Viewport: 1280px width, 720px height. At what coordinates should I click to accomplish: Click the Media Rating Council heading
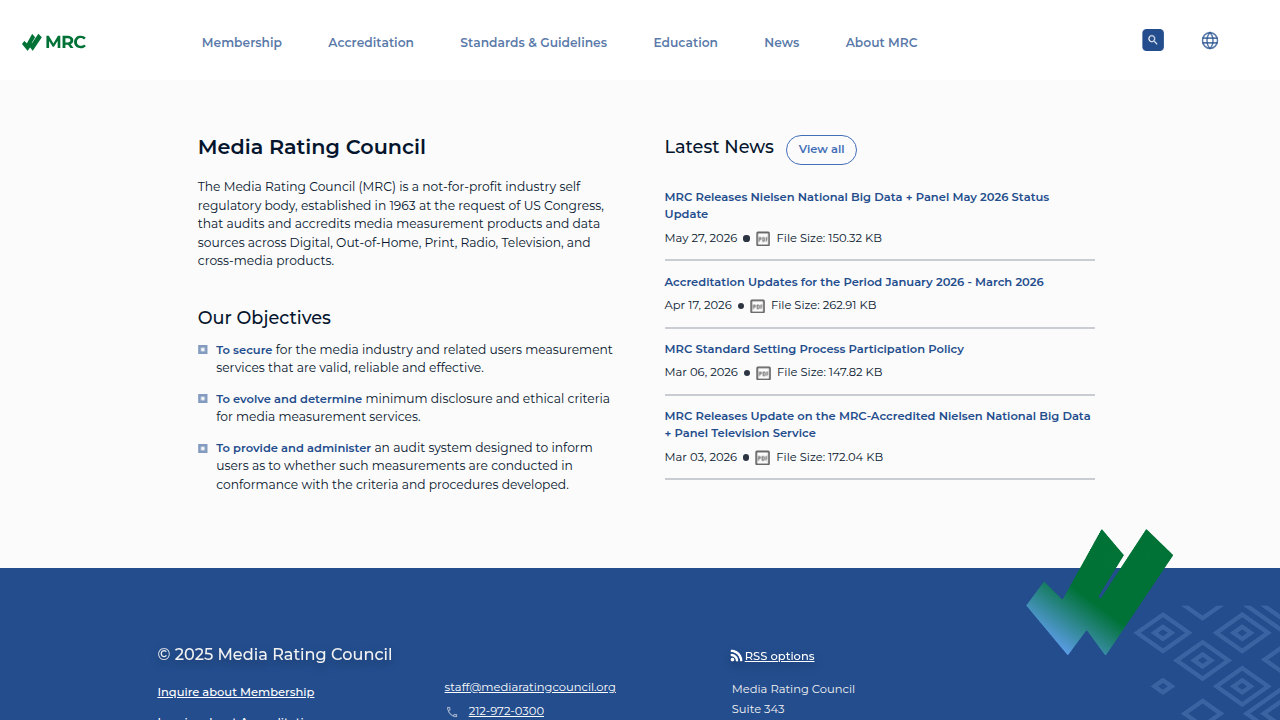click(x=312, y=147)
